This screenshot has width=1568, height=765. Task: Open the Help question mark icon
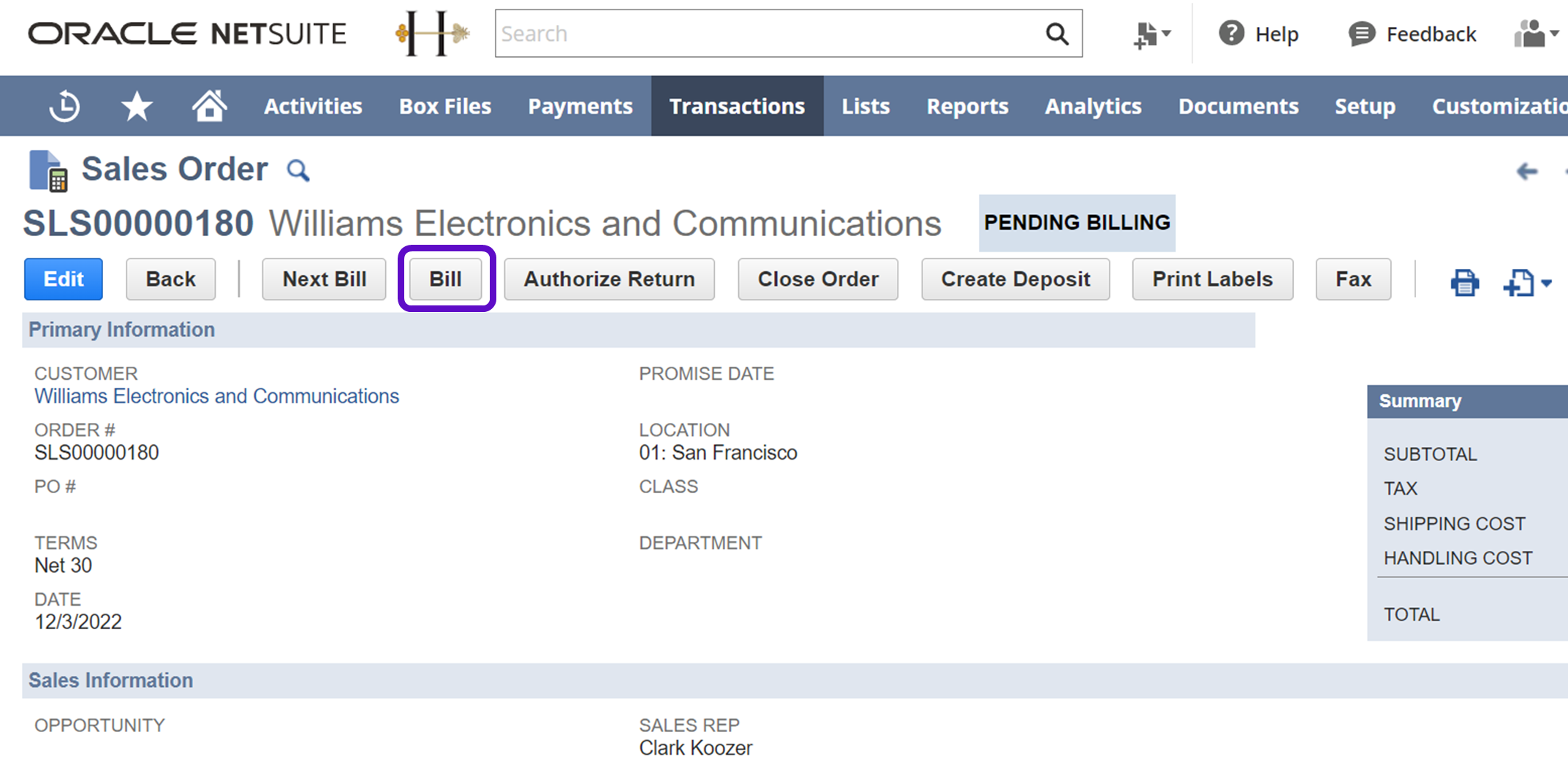1231,34
